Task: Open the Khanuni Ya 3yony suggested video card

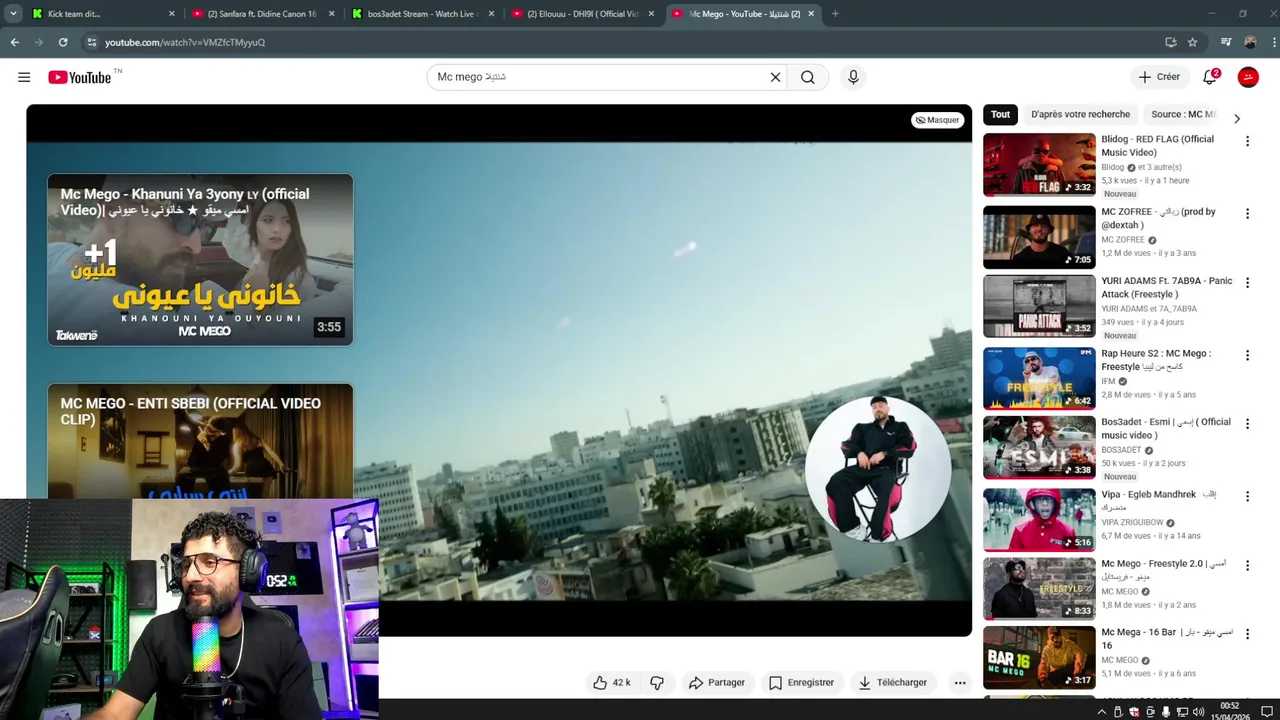Action: click(200, 260)
